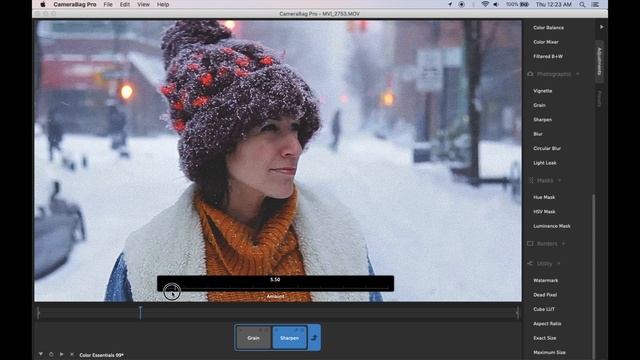Click the play icon in the bottom bar
This screenshot has width=640, height=360.
pyautogui.click(x=61, y=354)
